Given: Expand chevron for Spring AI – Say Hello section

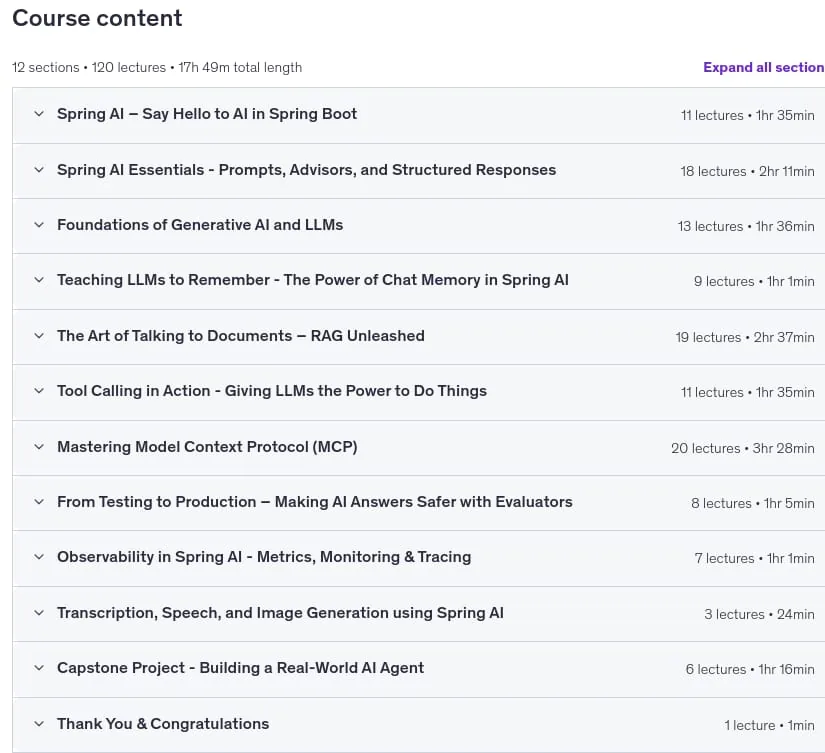Looking at the screenshot, I should [x=39, y=114].
